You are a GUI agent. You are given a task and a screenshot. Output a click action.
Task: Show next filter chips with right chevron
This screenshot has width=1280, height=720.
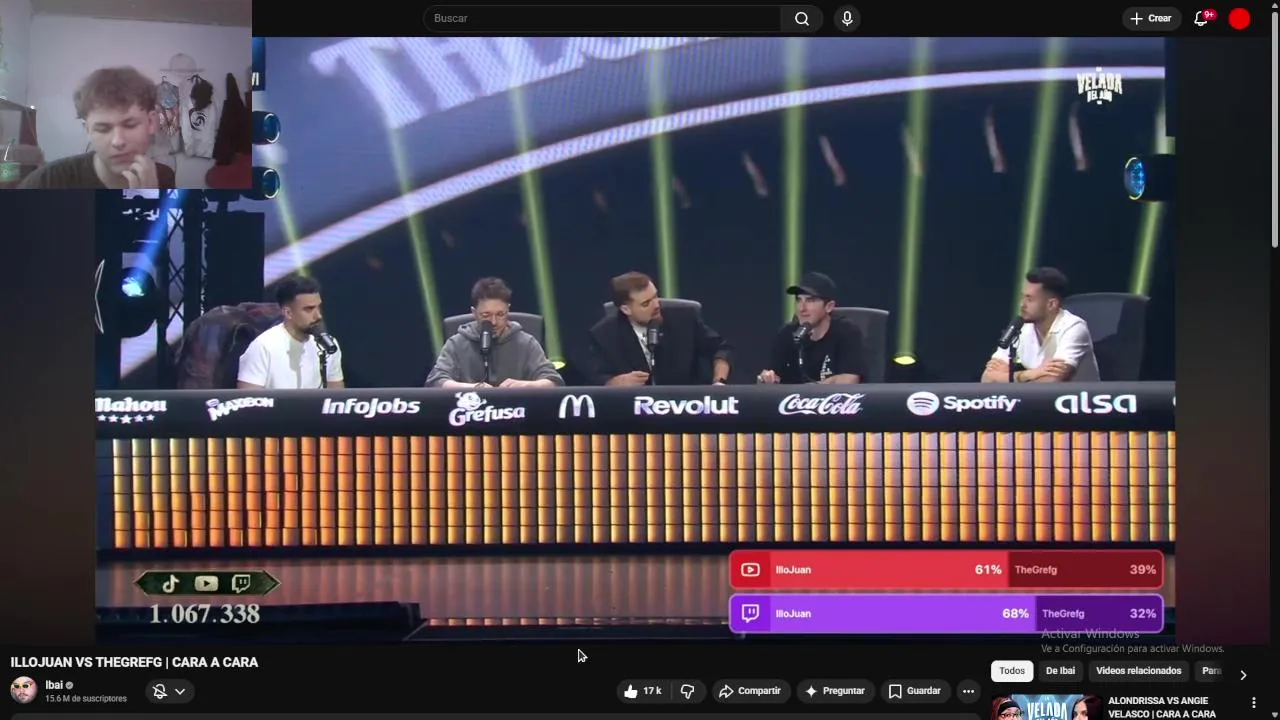(x=1243, y=675)
